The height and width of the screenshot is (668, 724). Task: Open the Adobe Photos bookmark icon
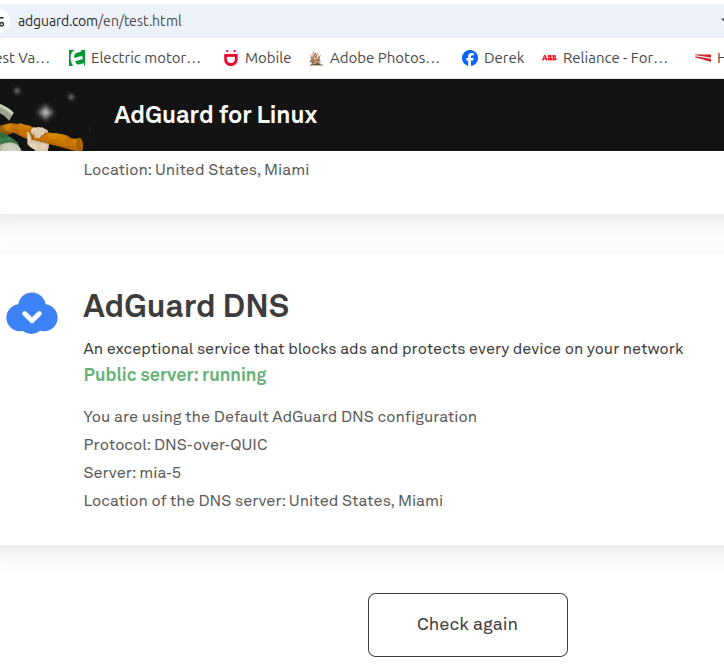click(316, 58)
